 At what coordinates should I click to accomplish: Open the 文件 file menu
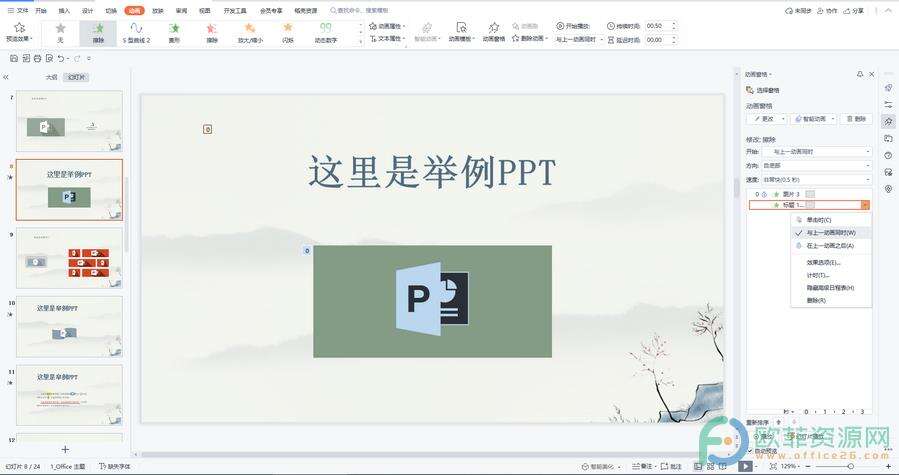coord(18,11)
